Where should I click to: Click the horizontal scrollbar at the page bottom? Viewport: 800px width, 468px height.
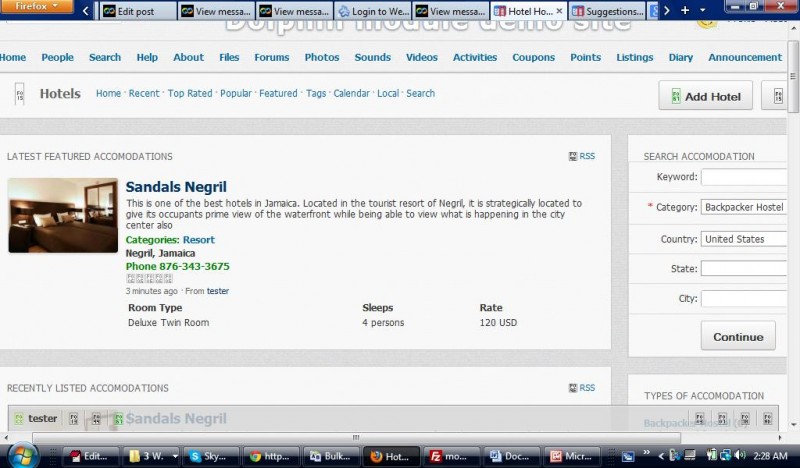coord(356,437)
